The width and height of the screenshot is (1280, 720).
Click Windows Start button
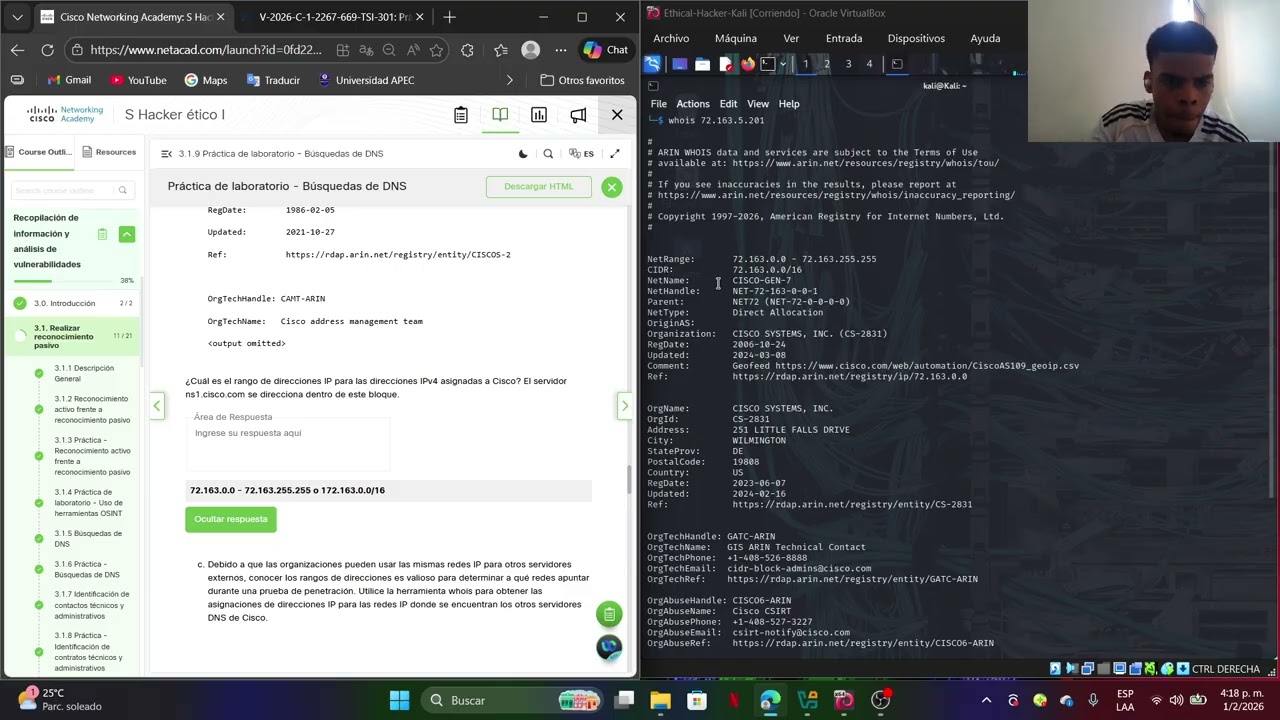399,700
